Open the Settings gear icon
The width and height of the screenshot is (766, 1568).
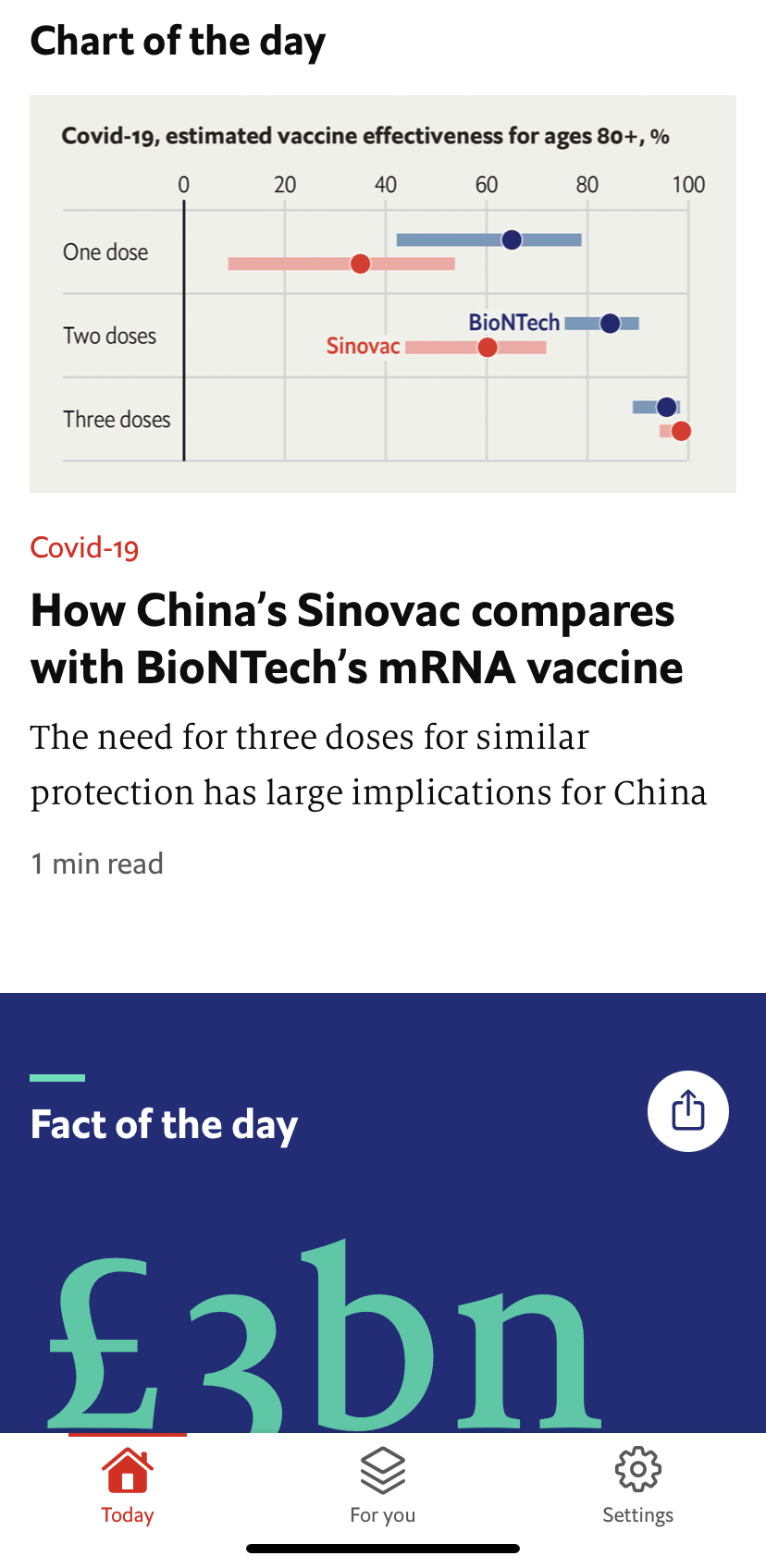point(637,1470)
